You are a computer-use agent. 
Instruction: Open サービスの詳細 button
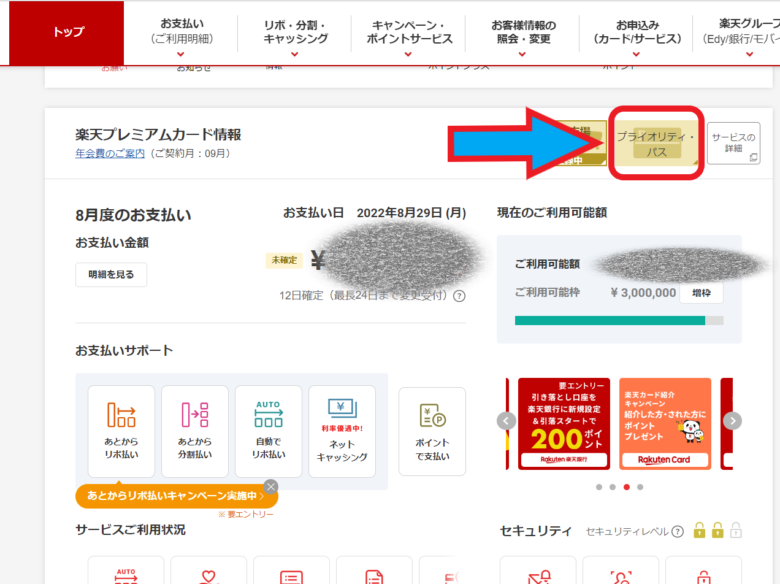(x=733, y=143)
